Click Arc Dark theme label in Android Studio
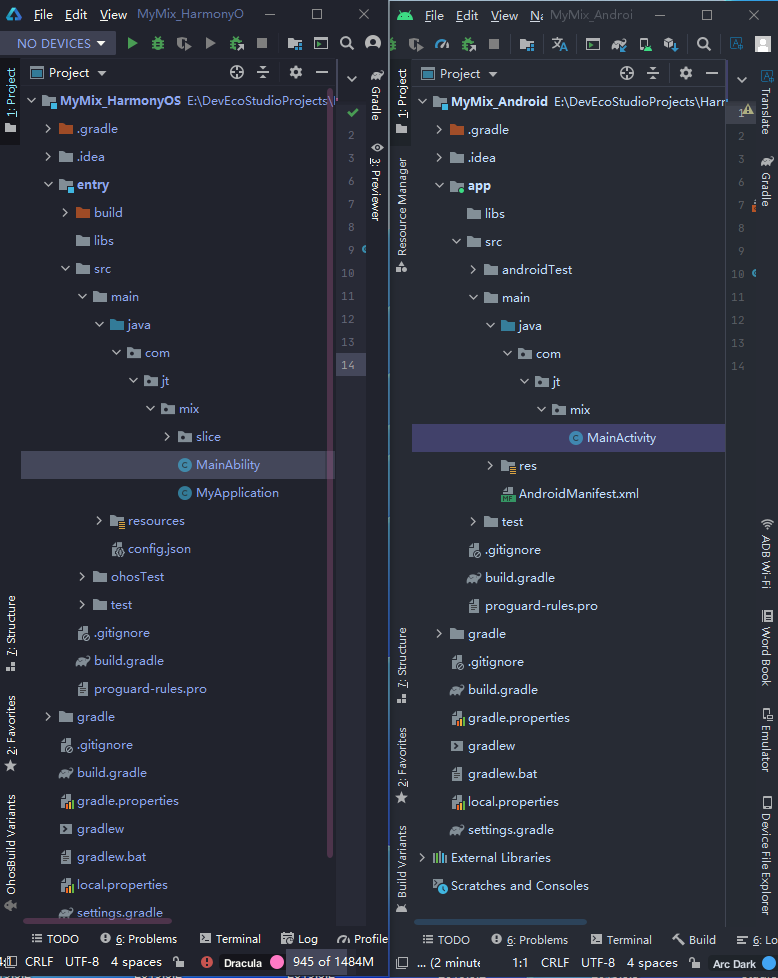 (734, 964)
